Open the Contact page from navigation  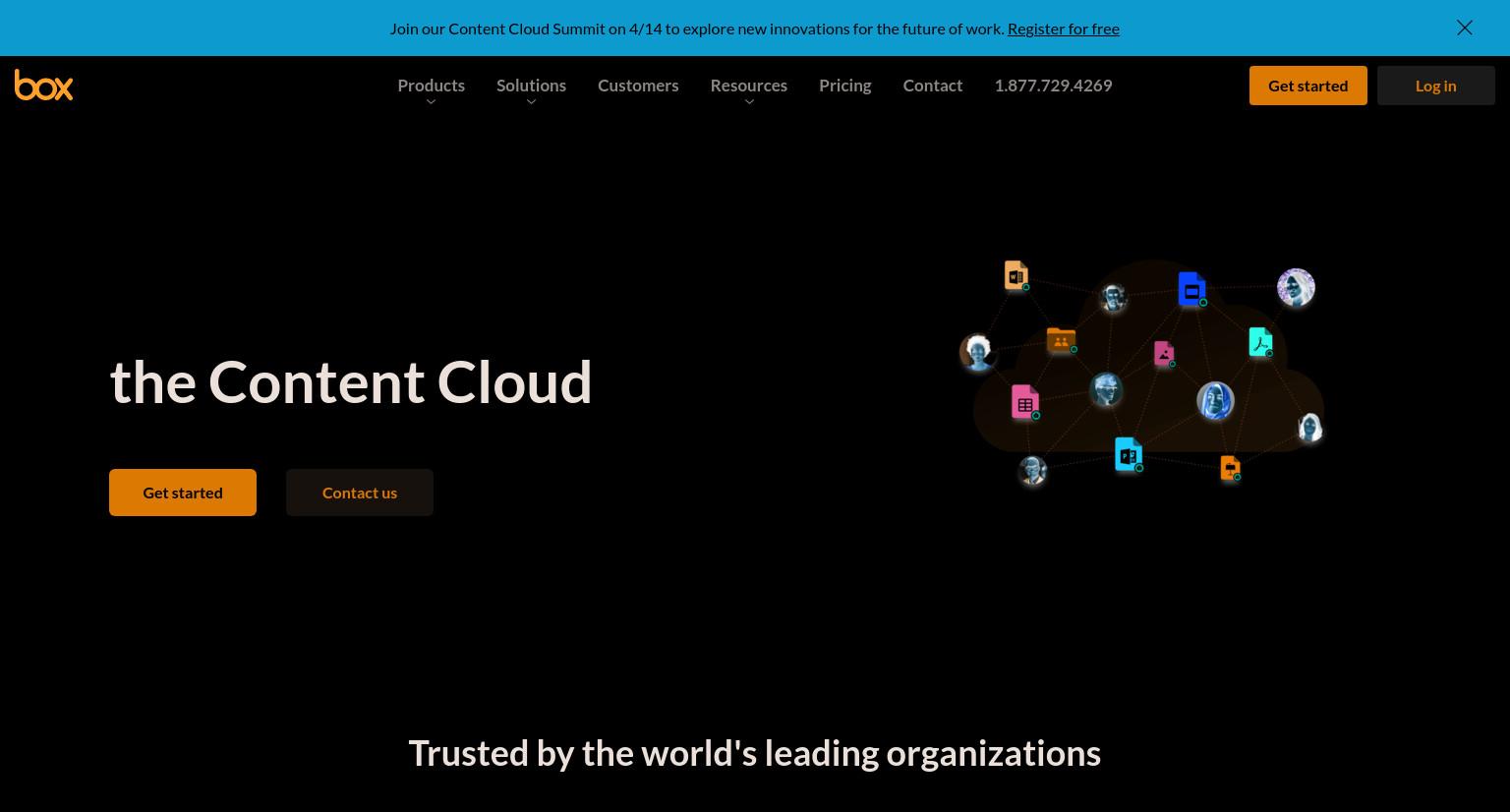click(x=933, y=85)
